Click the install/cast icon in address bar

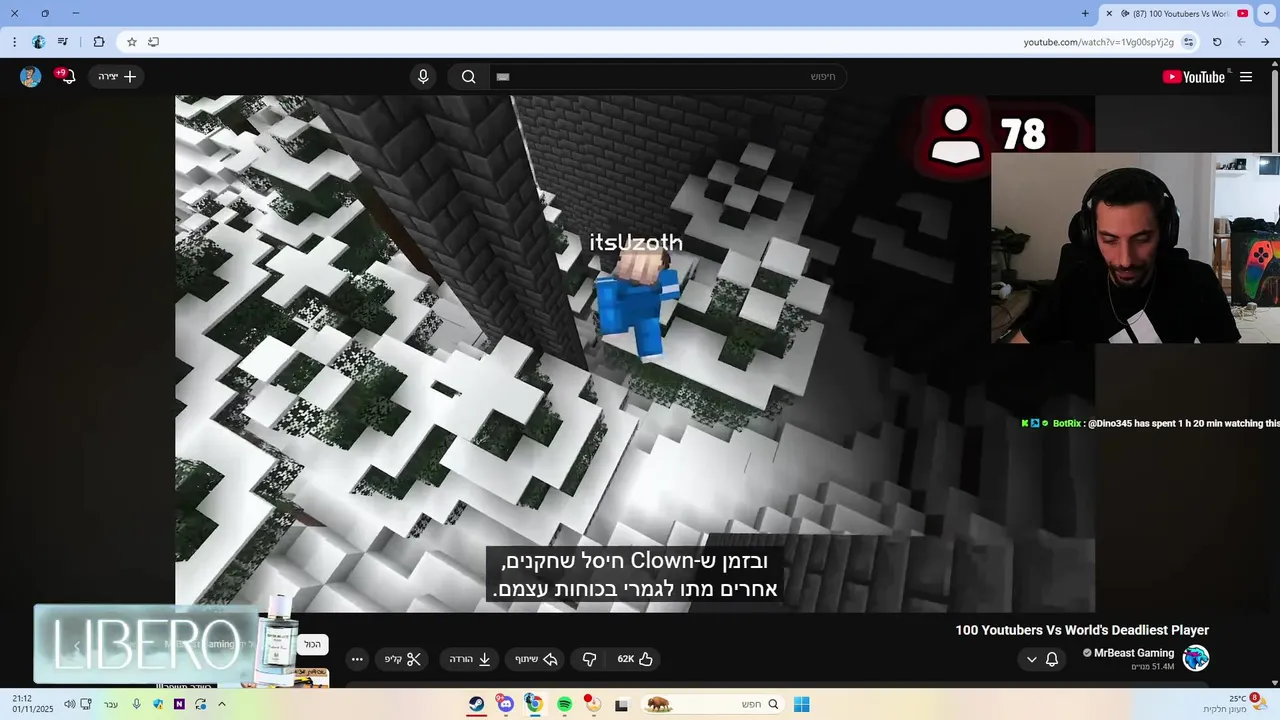[153, 42]
